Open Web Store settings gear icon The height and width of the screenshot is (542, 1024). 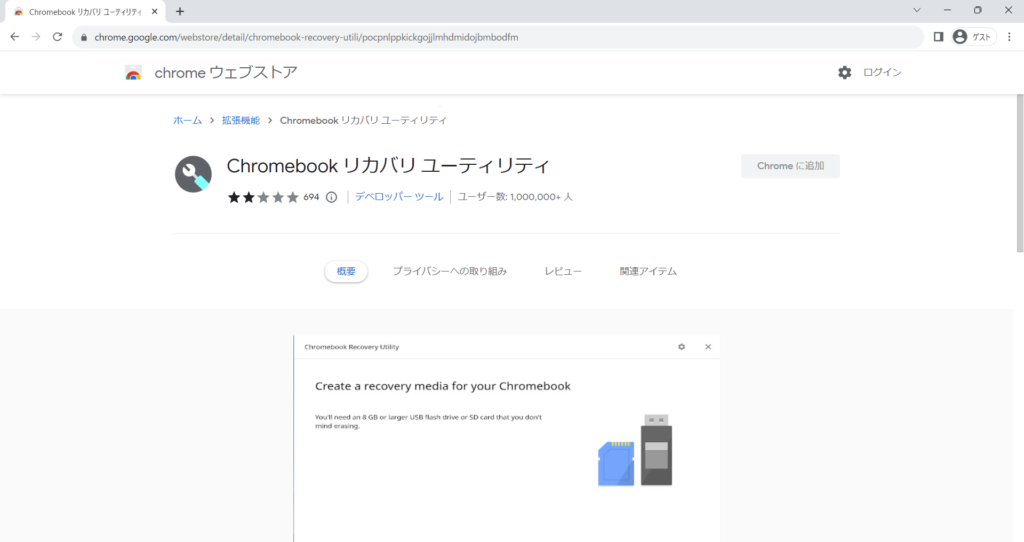(x=845, y=73)
